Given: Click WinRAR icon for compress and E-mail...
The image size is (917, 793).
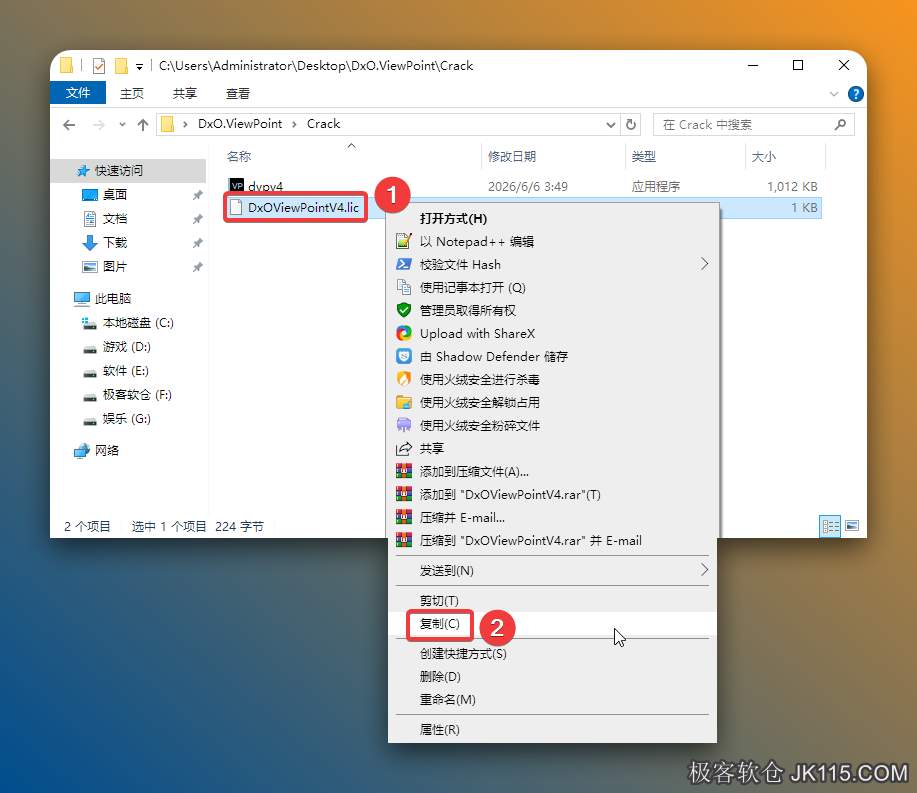Looking at the screenshot, I should (404, 517).
